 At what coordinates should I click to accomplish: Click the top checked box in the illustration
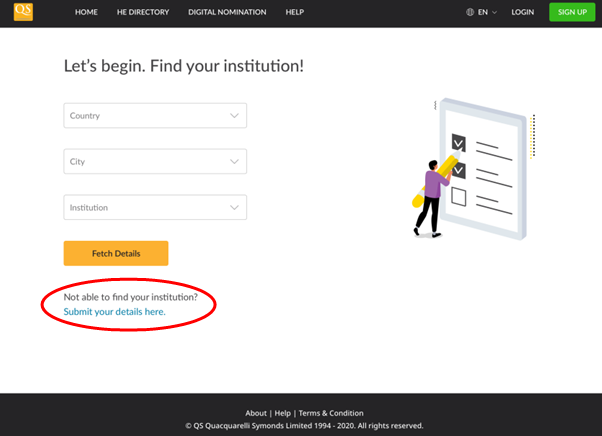click(458, 142)
